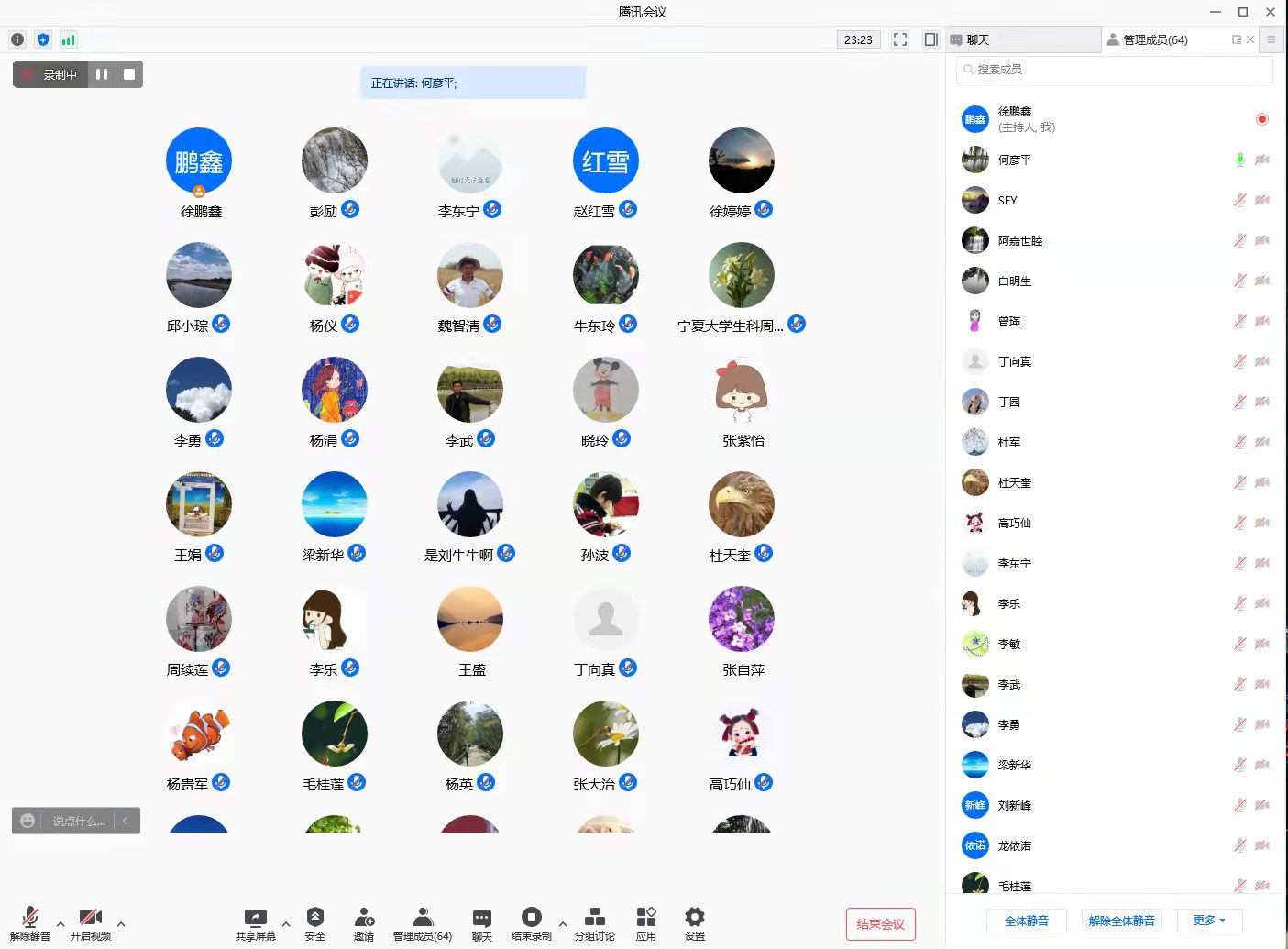
Task: Open meeting info icon in top bar
Action: (17, 39)
